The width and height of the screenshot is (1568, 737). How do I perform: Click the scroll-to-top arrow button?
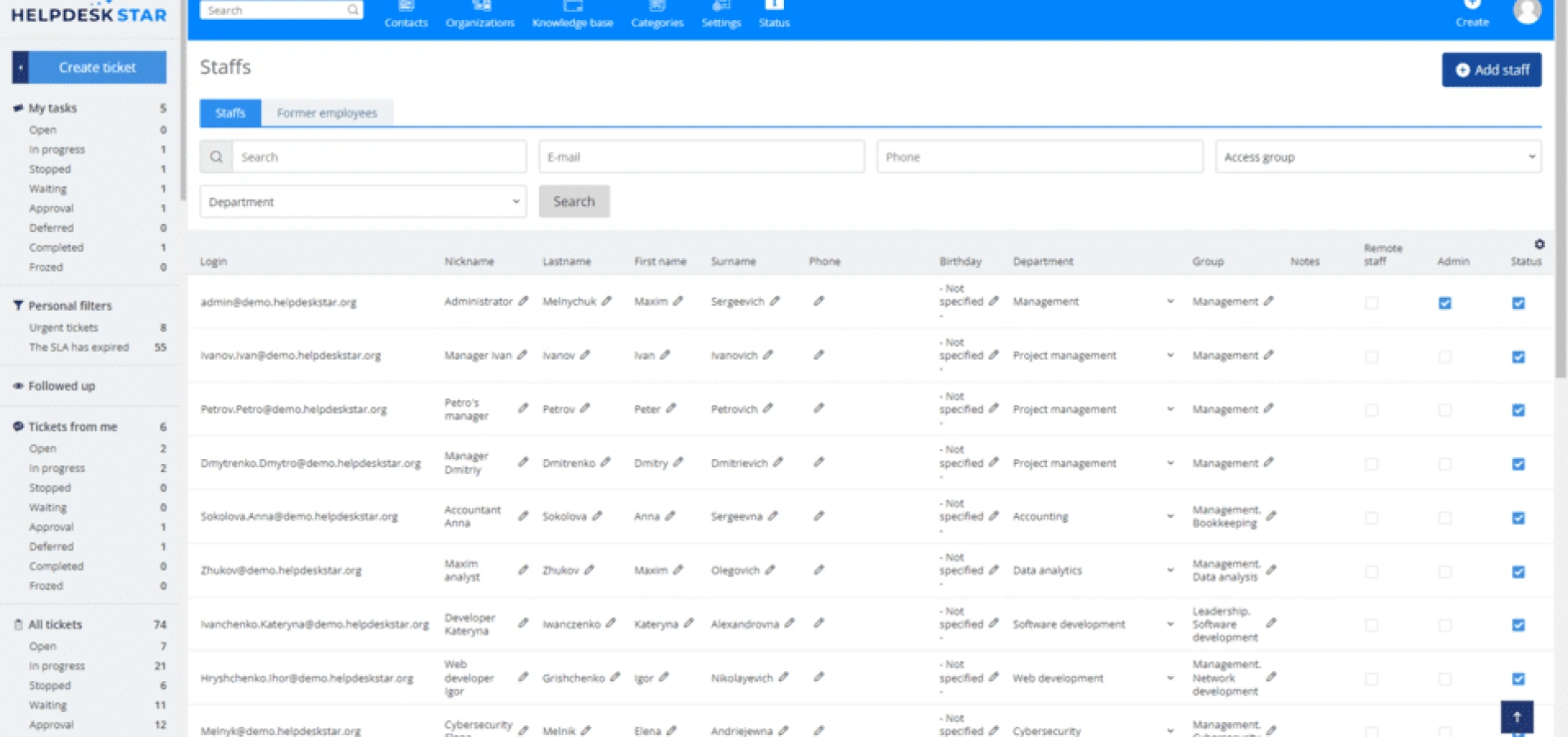1516,716
